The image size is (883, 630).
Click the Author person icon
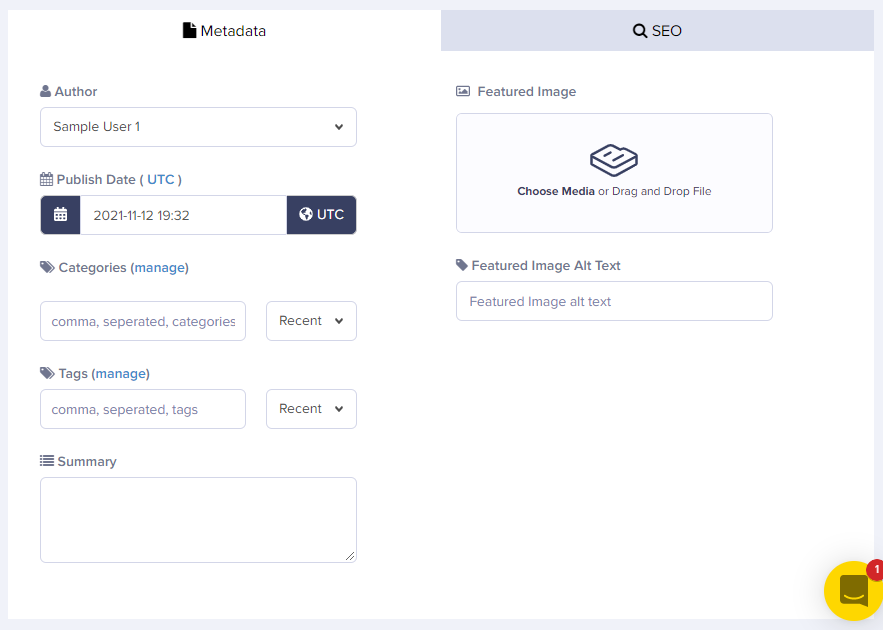(x=46, y=91)
